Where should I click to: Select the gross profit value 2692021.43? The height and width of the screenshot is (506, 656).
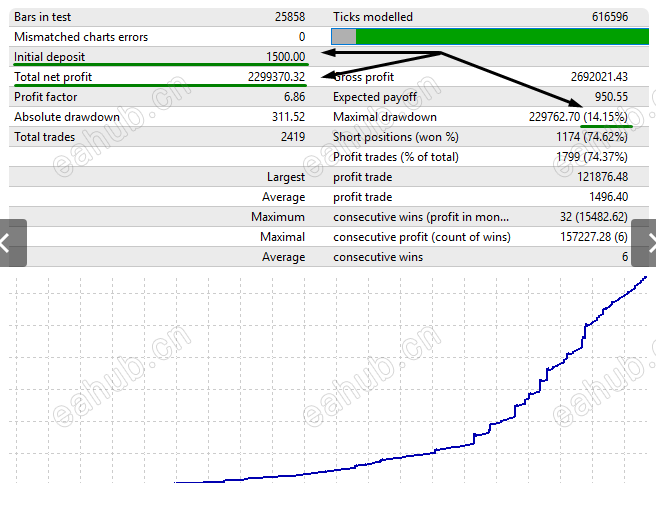point(599,77)
